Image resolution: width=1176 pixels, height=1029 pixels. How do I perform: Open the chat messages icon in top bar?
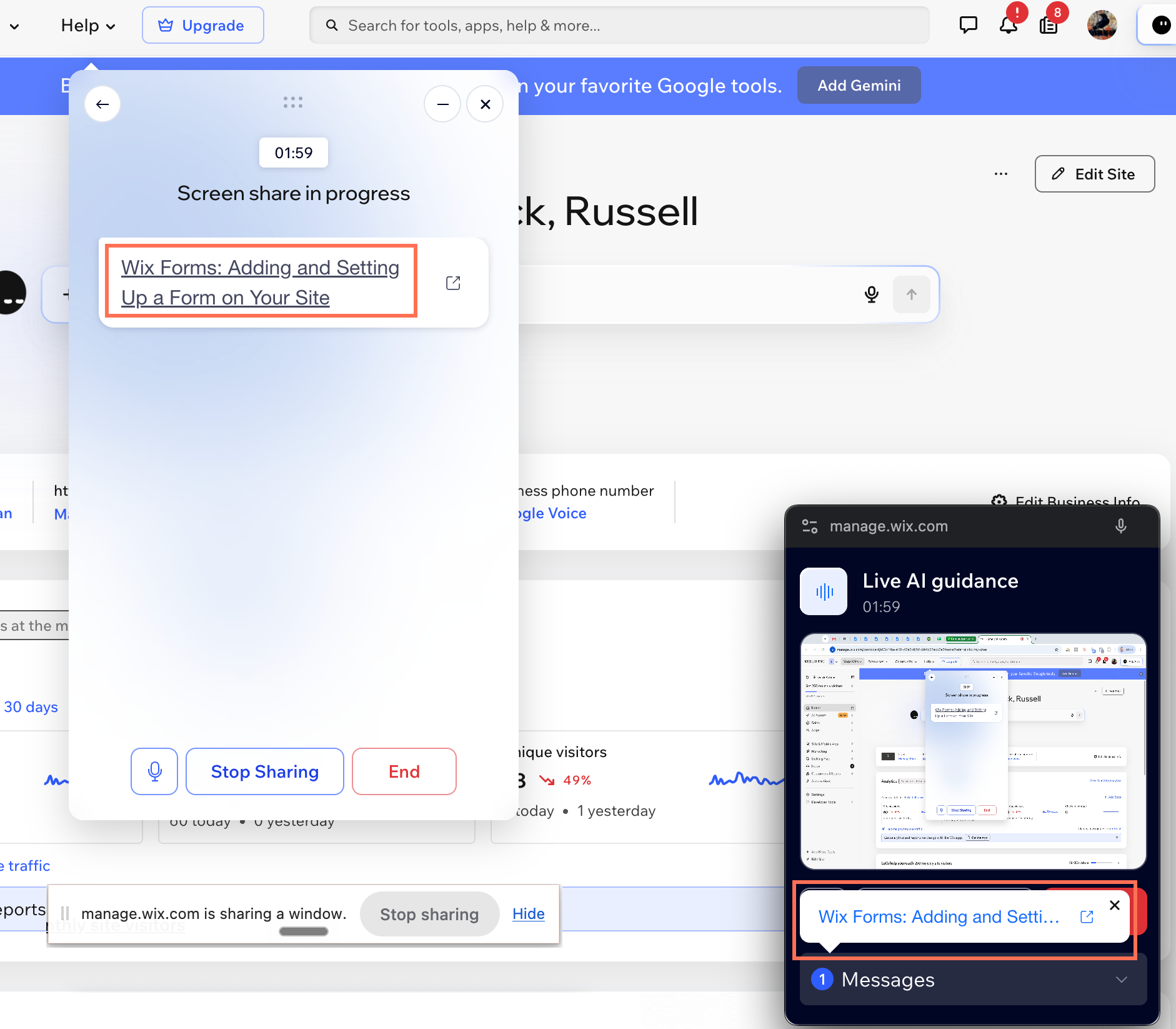(968, 25)
